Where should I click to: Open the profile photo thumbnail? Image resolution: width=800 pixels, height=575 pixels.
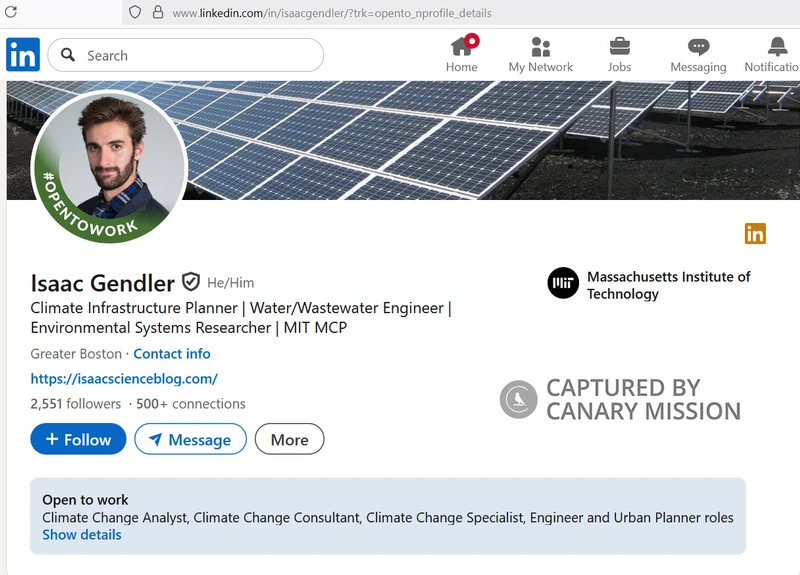[x=110, y=167]
